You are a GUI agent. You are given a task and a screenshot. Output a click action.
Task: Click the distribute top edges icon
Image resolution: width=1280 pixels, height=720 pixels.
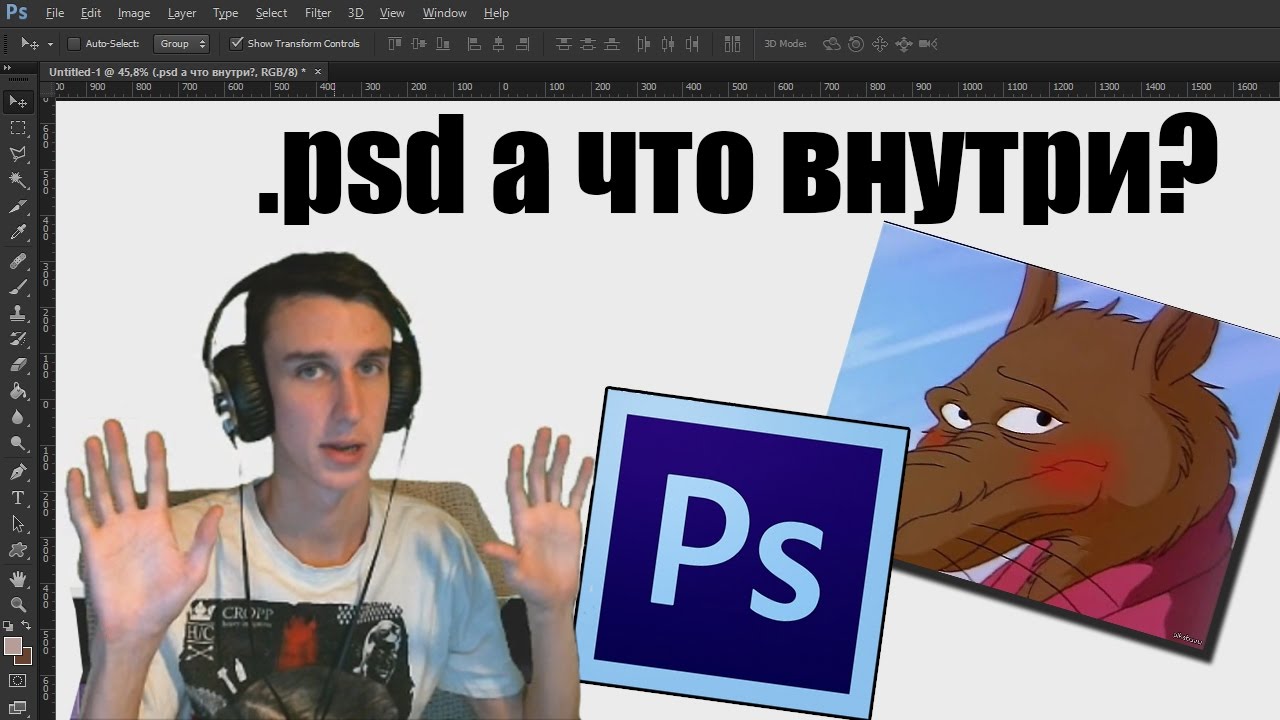tap(564, 44)
